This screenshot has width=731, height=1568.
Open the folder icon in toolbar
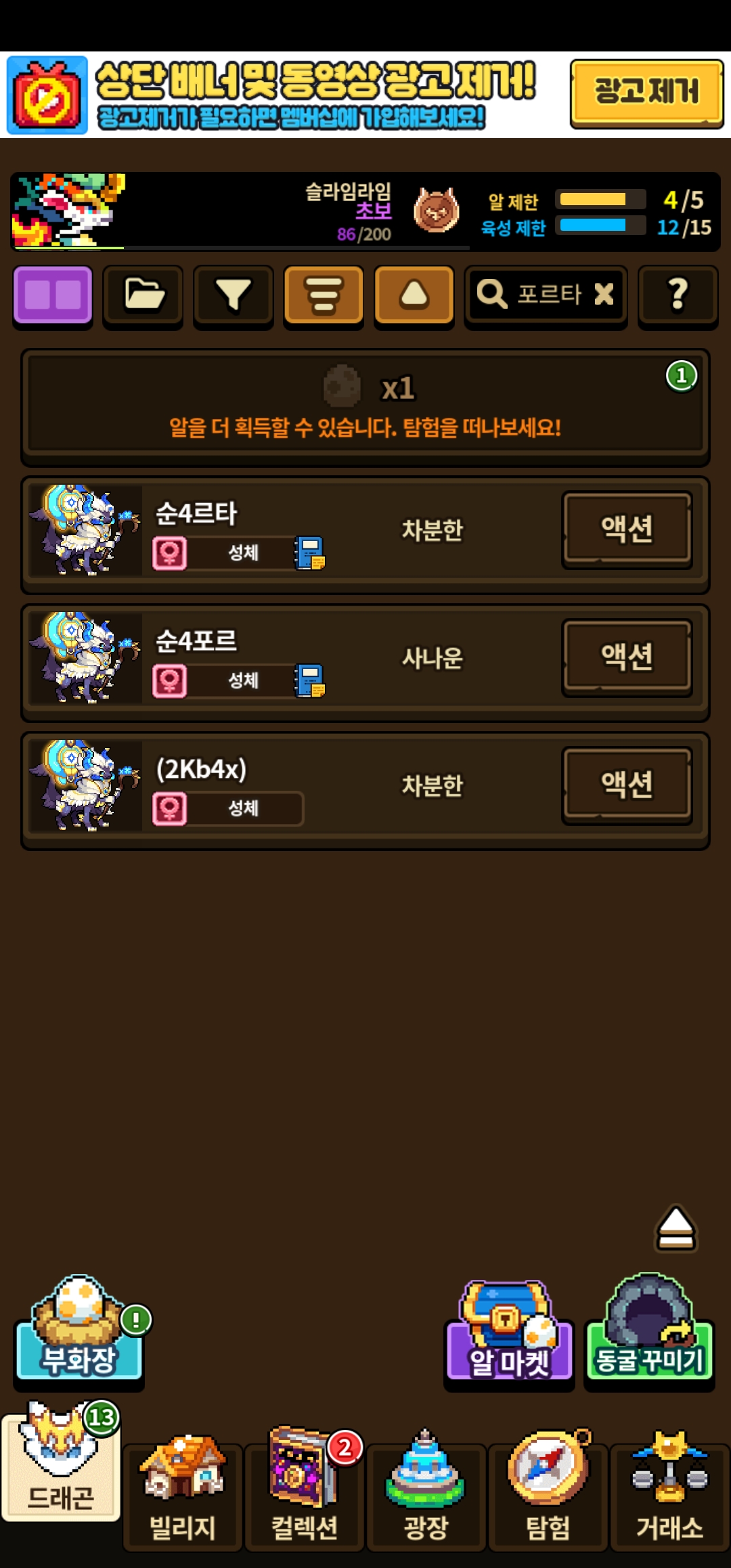coord(143,296)
